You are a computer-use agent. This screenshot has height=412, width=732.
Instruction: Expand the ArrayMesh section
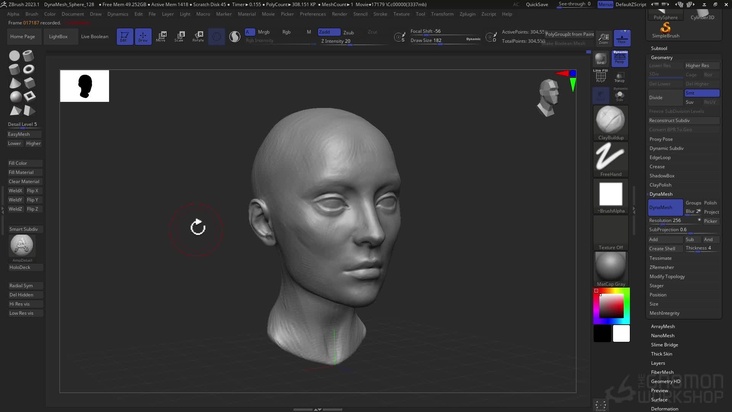[662, 327]
